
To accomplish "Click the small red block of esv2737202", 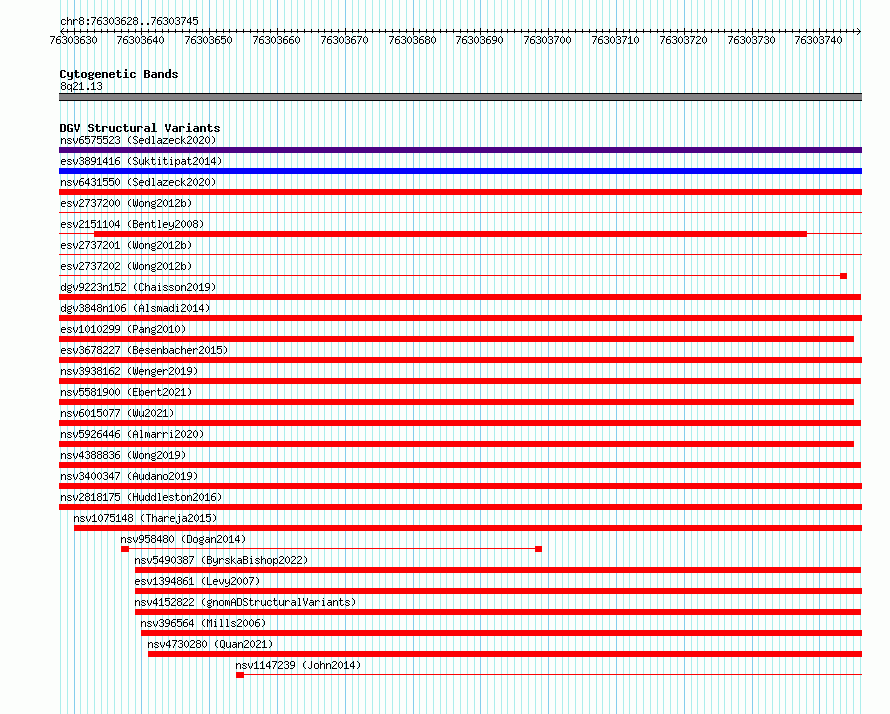I will [x=843, y=276].
